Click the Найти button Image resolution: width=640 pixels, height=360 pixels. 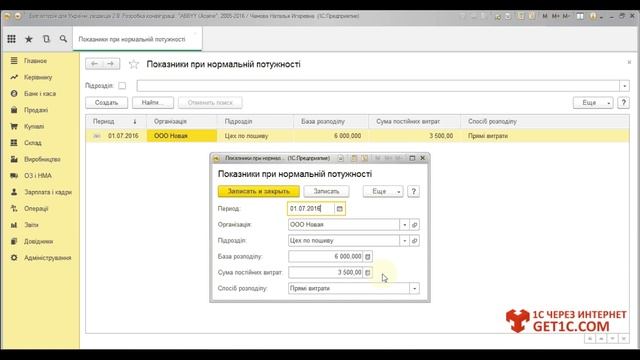[x=153, y=102]
